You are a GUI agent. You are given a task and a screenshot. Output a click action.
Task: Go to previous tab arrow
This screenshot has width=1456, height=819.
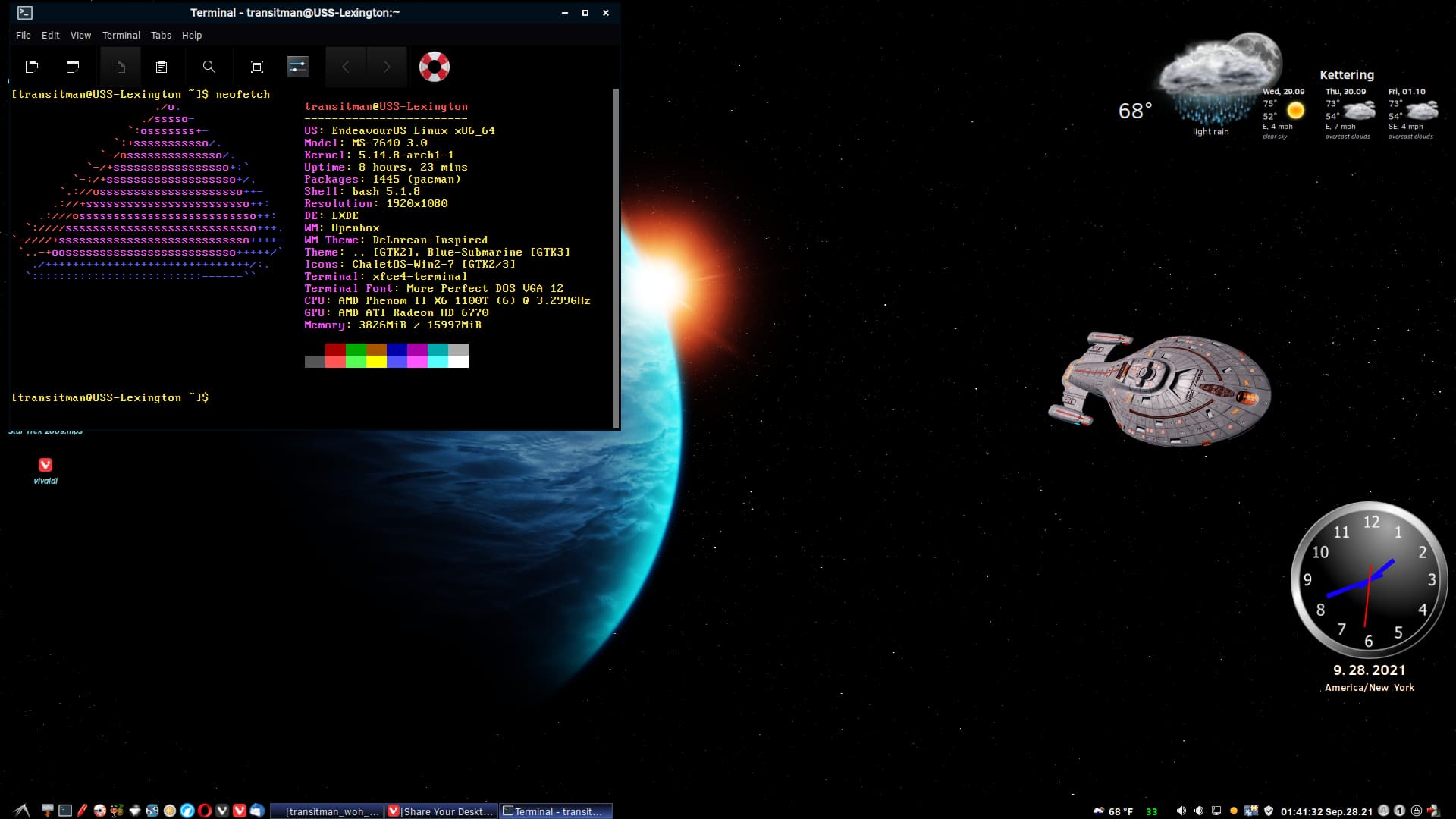tap(346, 67)
